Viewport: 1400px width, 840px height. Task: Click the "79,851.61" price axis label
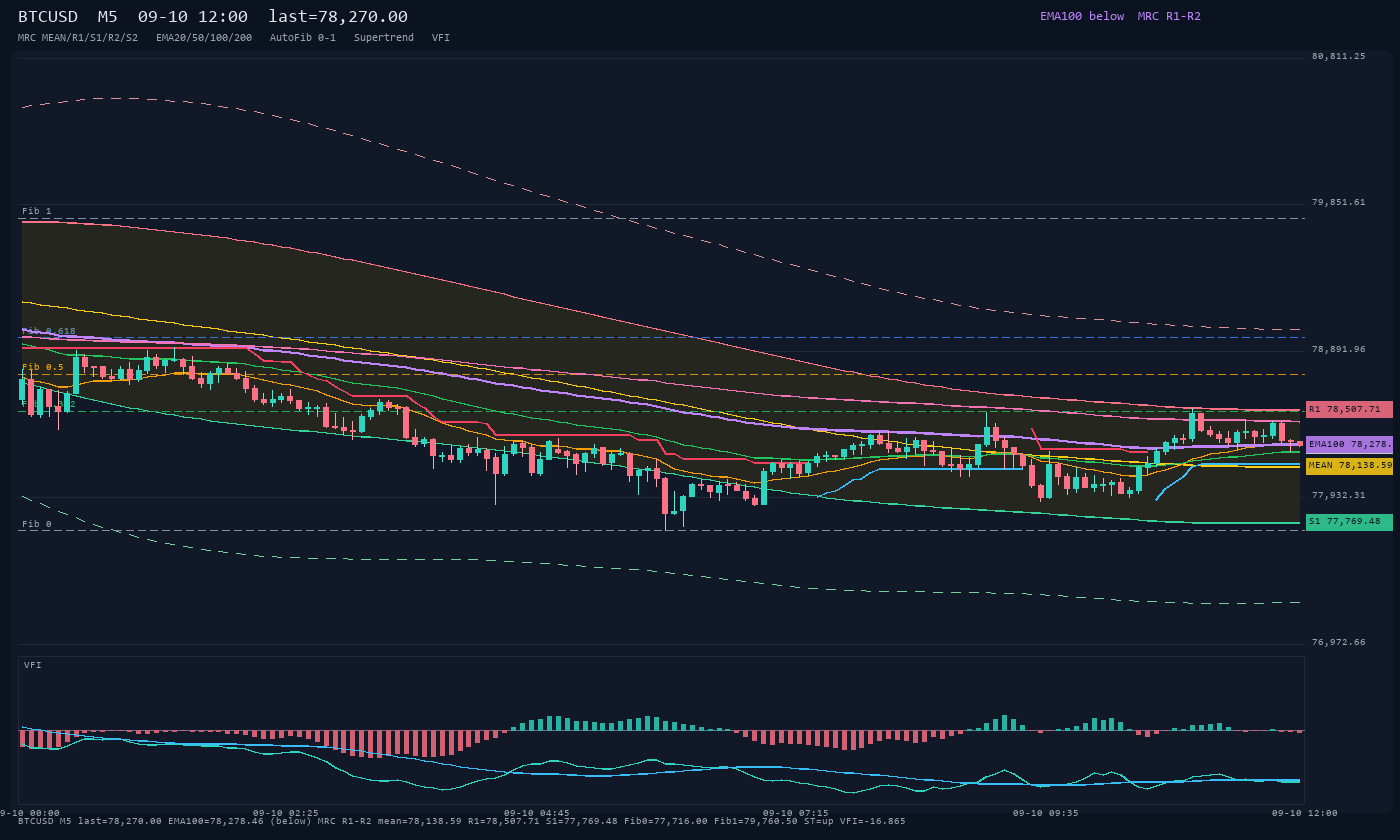tap(1338, 203)
